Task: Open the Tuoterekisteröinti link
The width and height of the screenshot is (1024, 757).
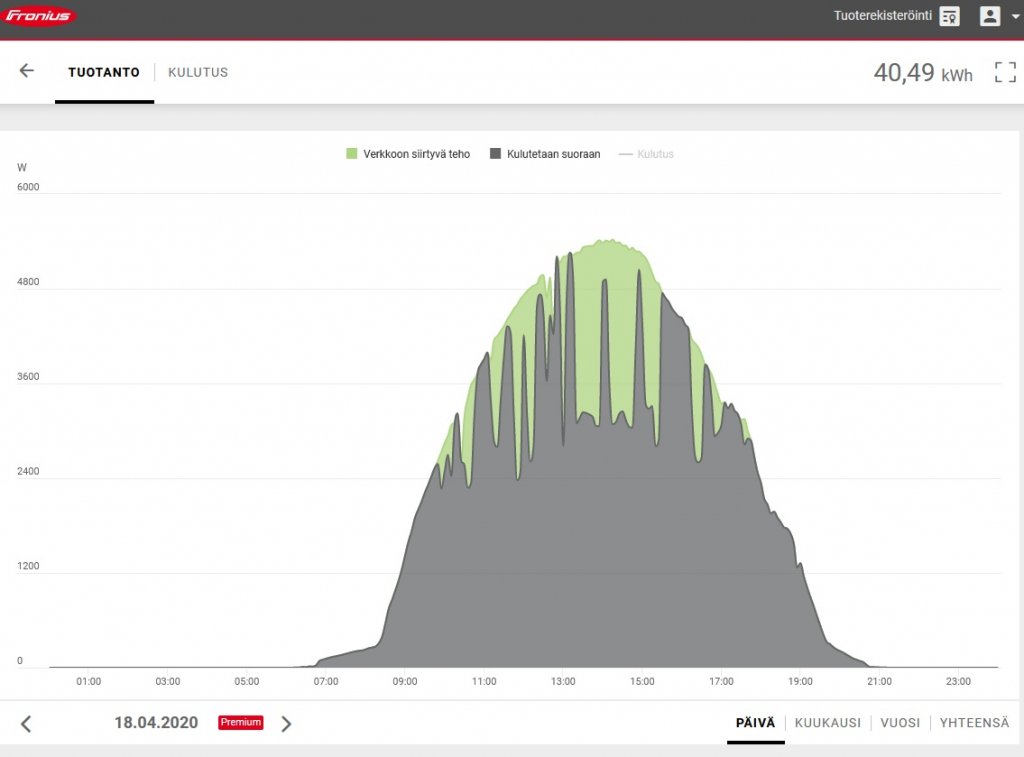Action: coord(882,16)
